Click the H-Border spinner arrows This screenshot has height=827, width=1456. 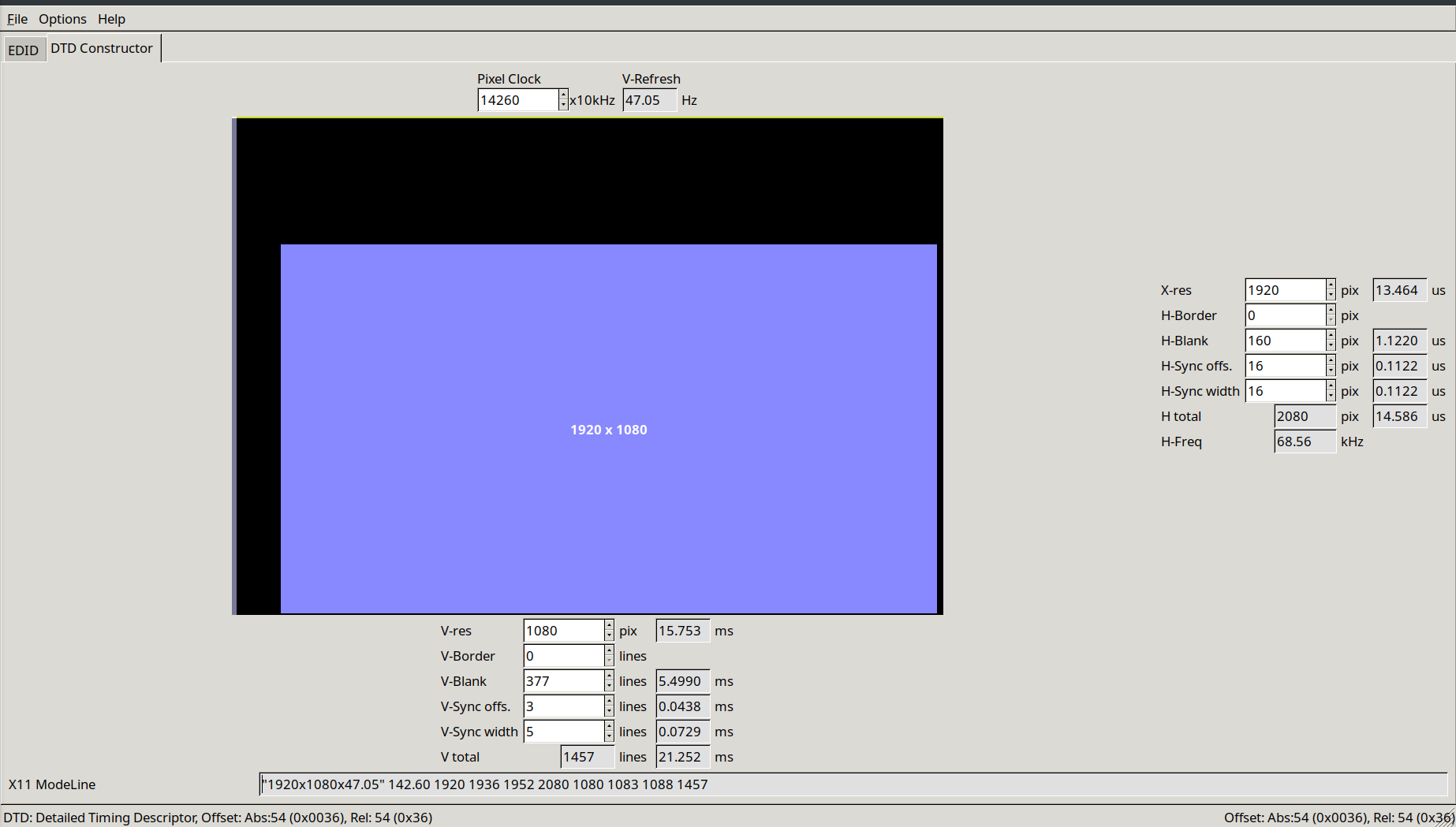tap(1331, 315)
